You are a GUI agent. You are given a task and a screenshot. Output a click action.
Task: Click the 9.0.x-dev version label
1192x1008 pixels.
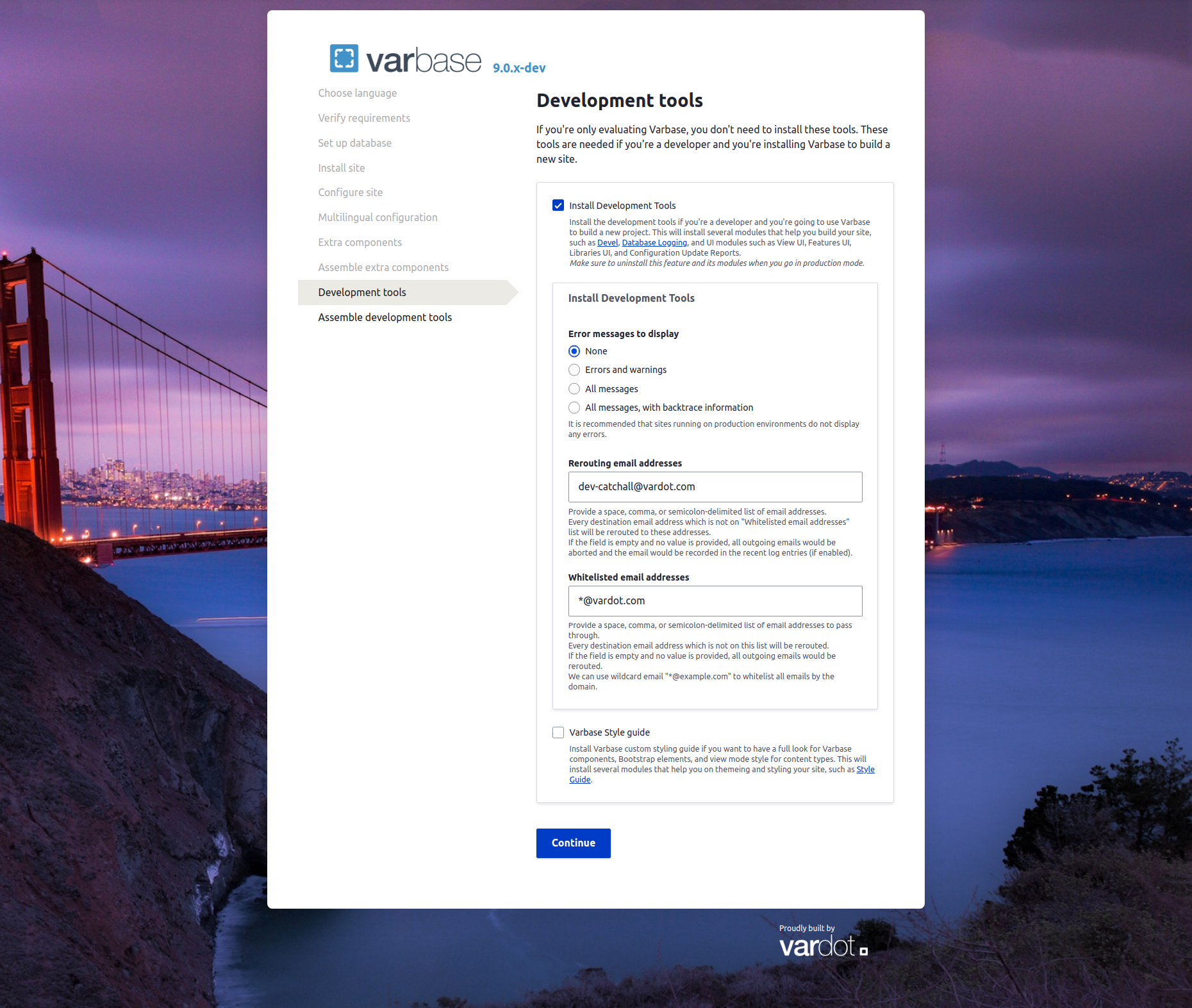[x=519, y=68]
